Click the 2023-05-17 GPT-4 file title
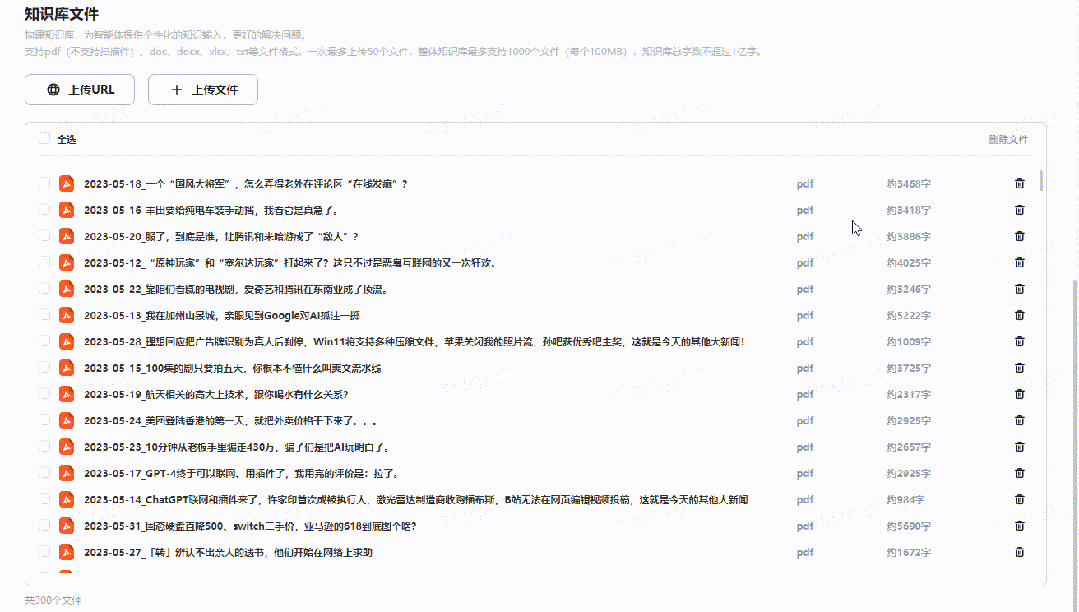This screenshot has width=1079, height=612. pos(241,474)
